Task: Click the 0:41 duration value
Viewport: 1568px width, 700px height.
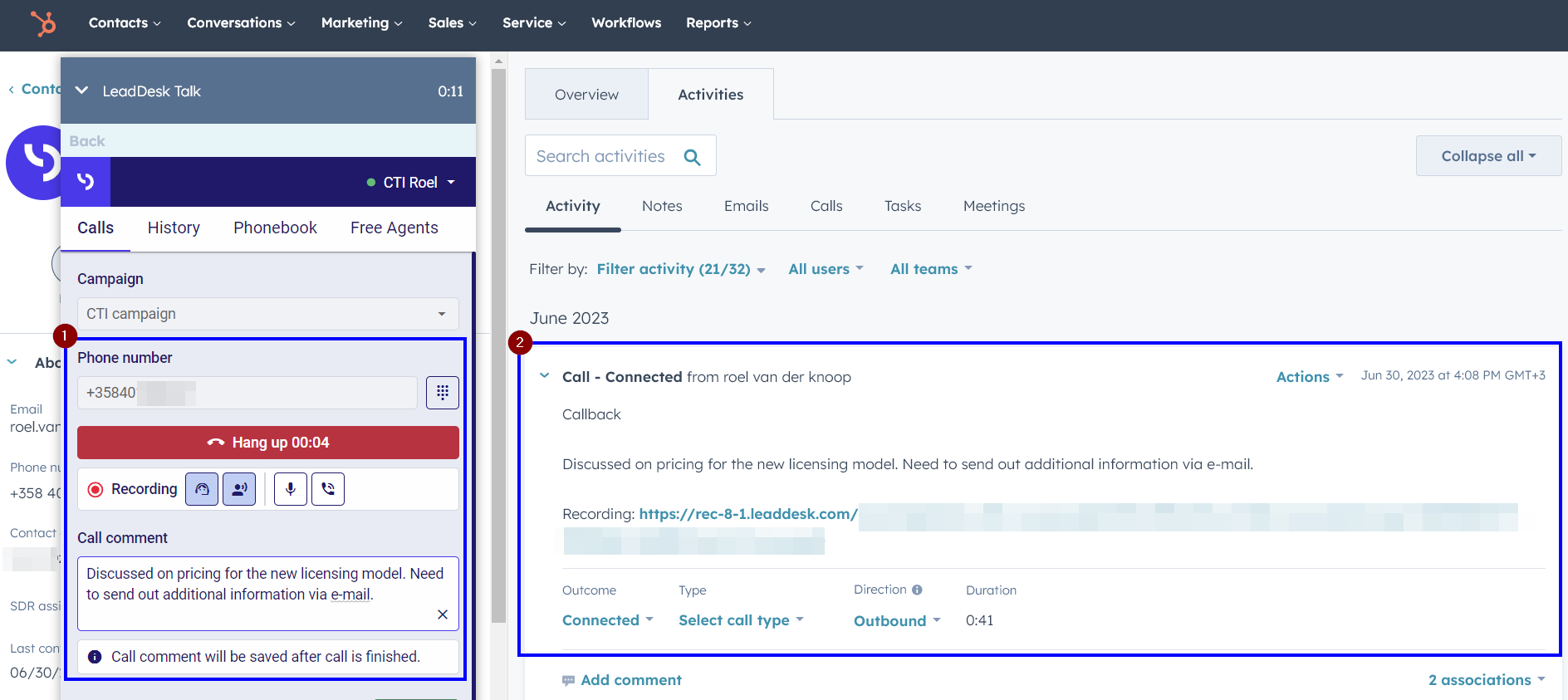Action: 980,620
